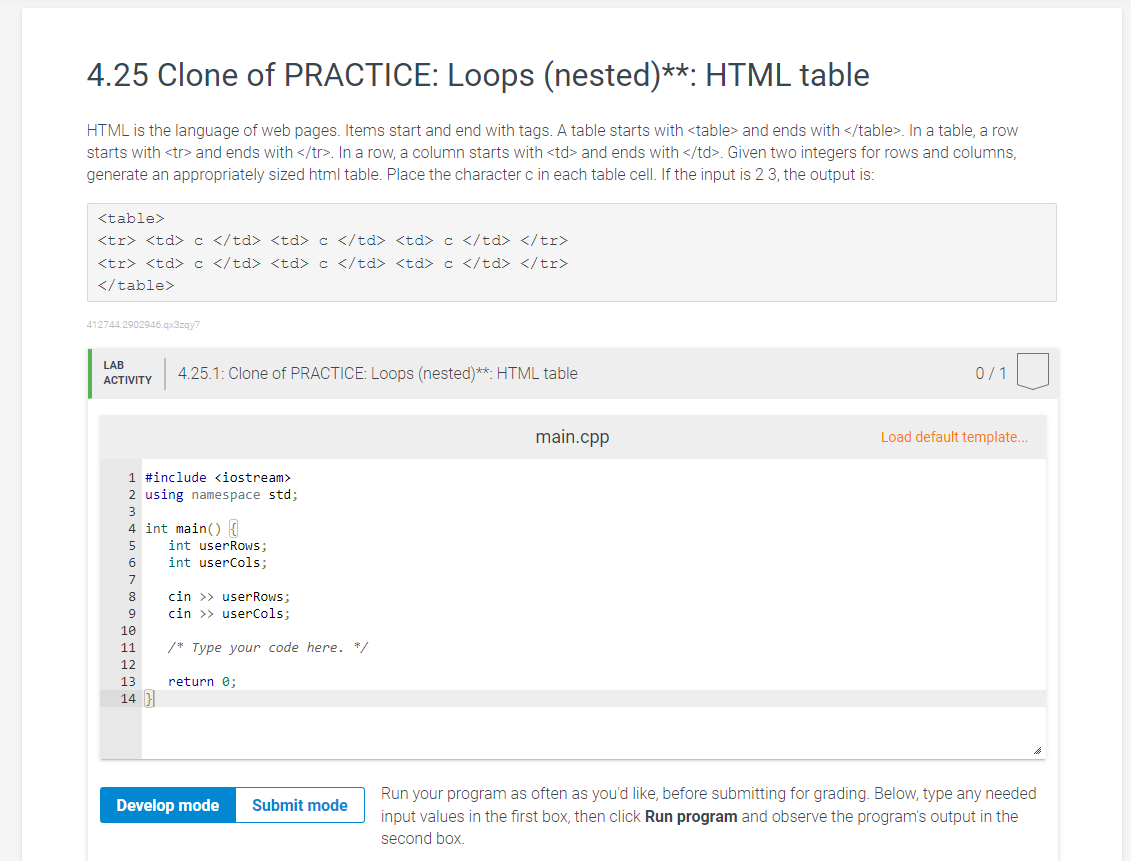Click the #include <iostream> line
This screenshot has height=861, width=1131.
click(217, 477)
